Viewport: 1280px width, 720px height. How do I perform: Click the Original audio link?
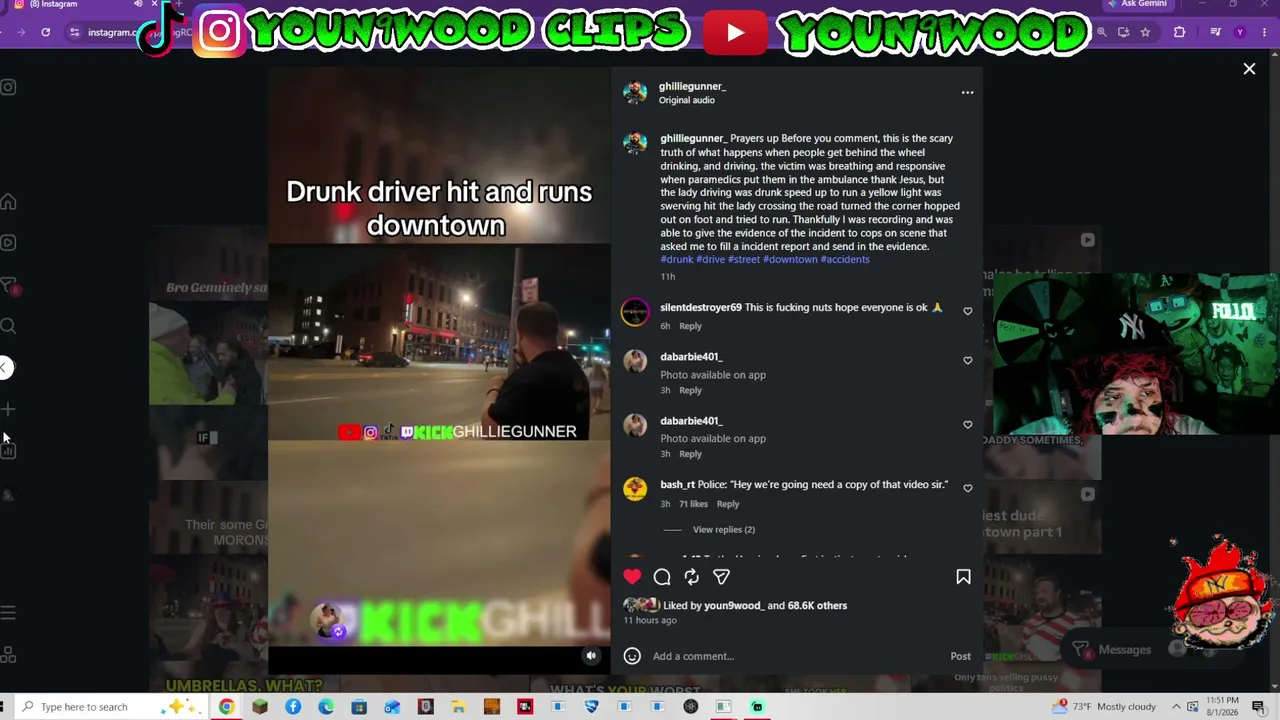tap(686, 101)
